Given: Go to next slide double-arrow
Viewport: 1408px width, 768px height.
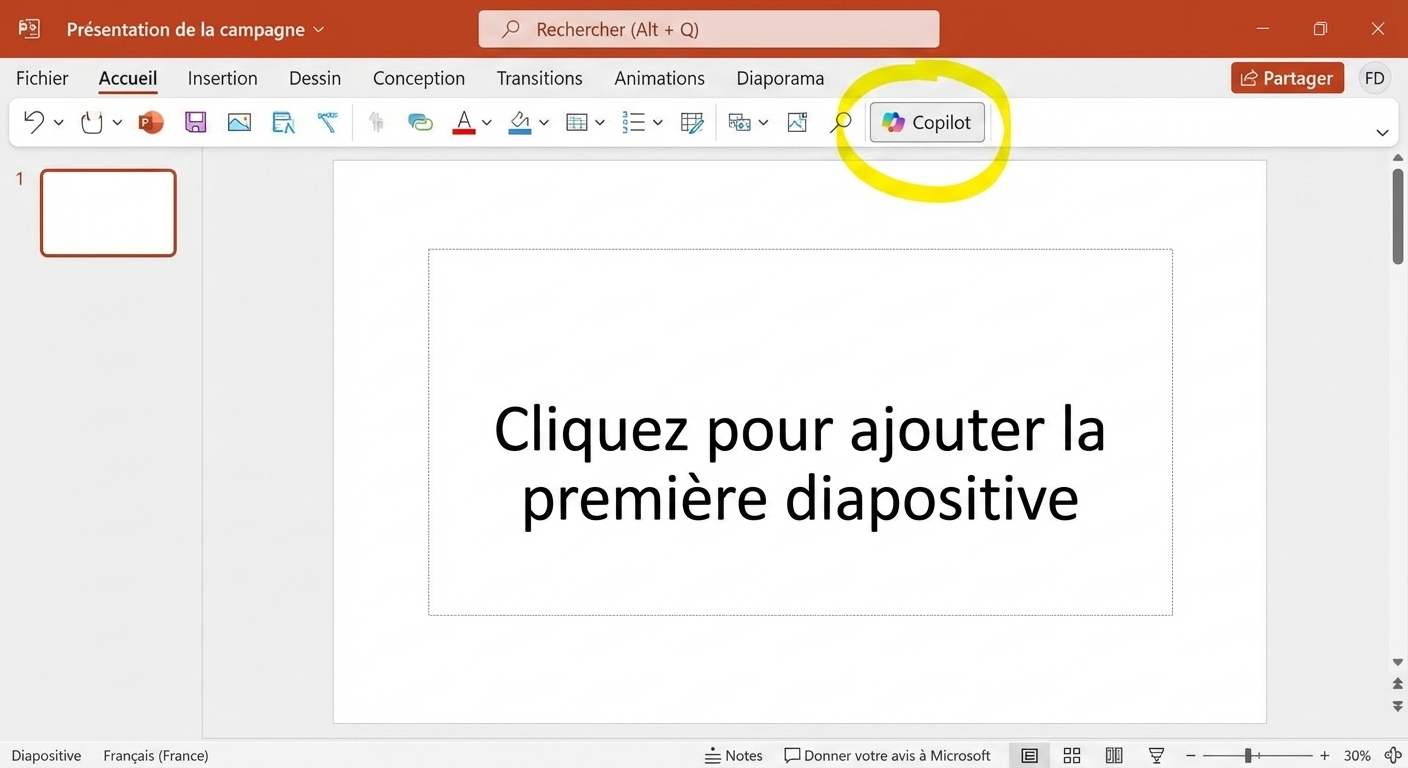Looking at the screenshot, I should click(x=1397, y=706).
